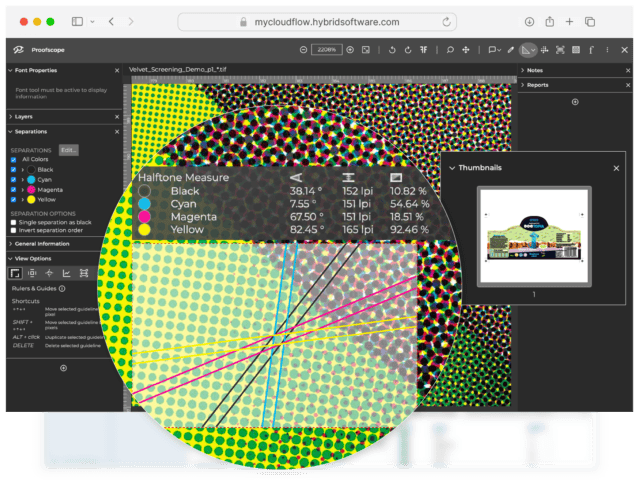Expand the Magenta separation tree item

22,189
